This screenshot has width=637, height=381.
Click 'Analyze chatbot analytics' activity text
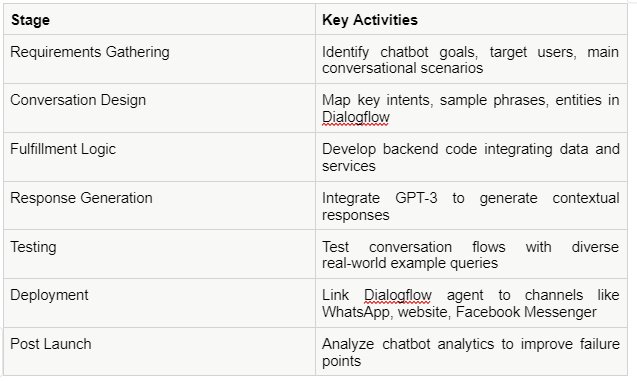[408, 344]
